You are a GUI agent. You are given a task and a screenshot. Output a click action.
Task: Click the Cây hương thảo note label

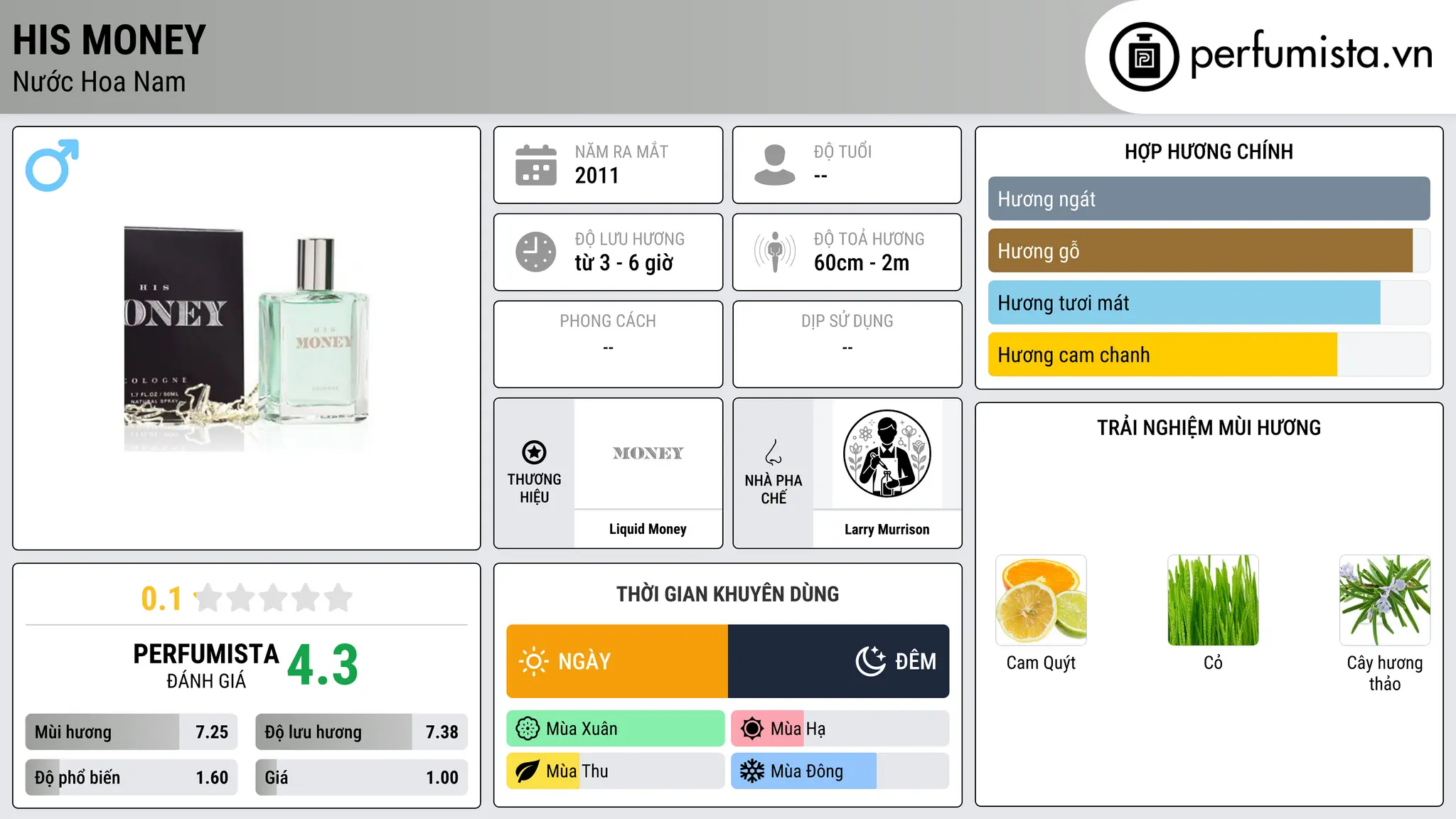pyautogui.click(x=1385, y=673)
